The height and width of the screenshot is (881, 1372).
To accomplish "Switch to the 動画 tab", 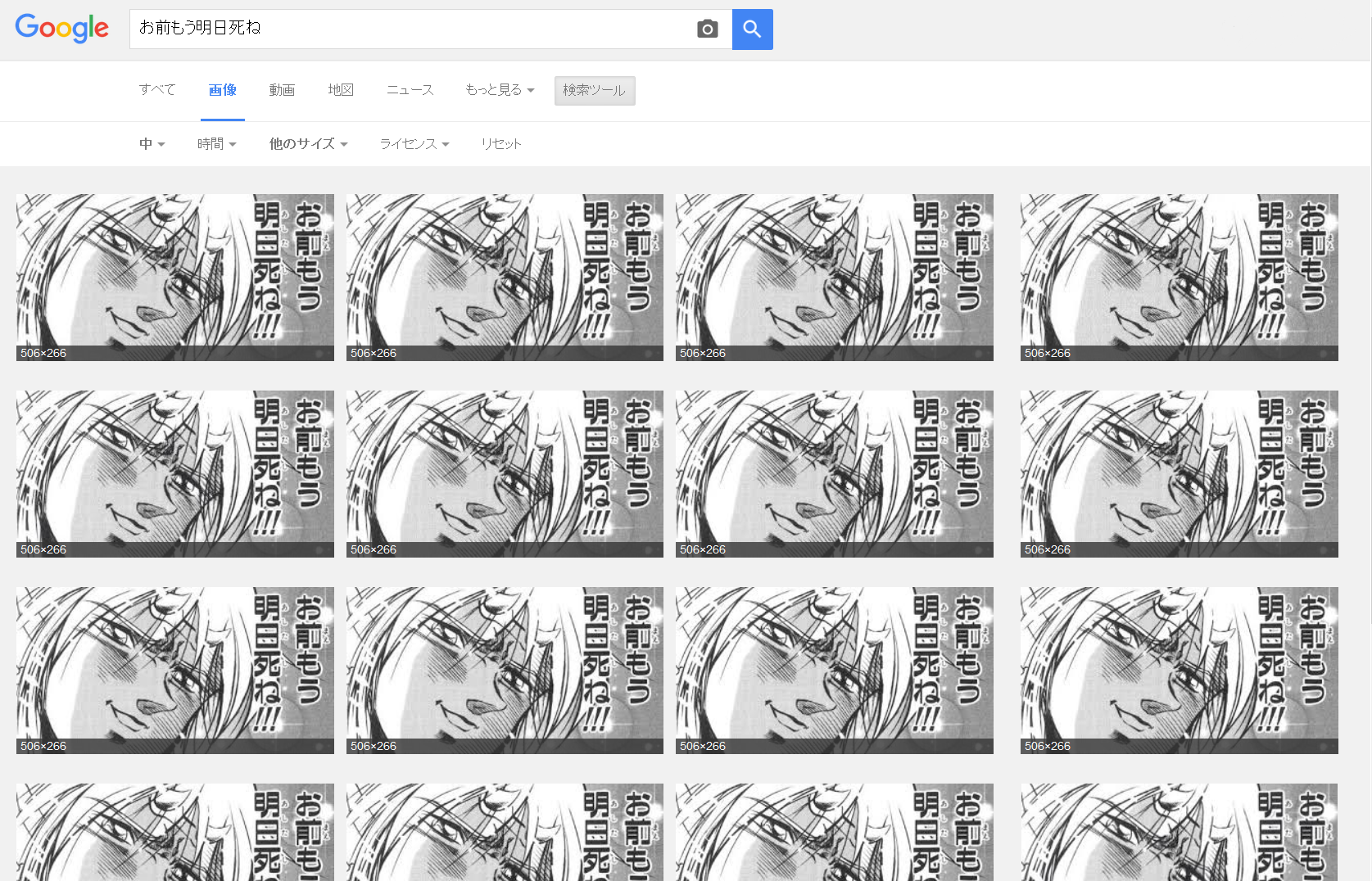I will coord(282,89).
